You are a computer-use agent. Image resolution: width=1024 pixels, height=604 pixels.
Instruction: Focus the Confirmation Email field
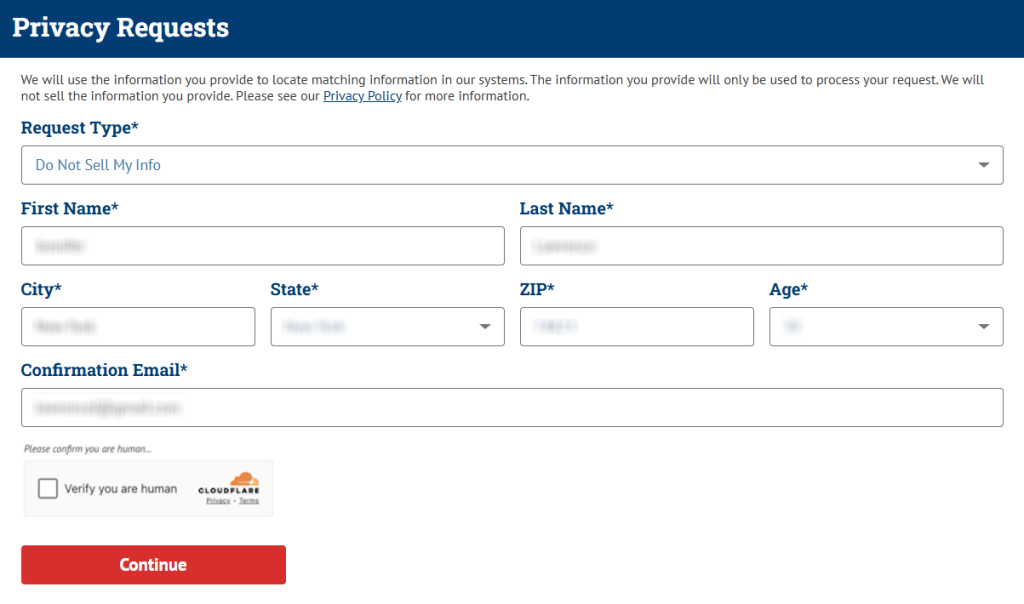[x=512, y=407]
